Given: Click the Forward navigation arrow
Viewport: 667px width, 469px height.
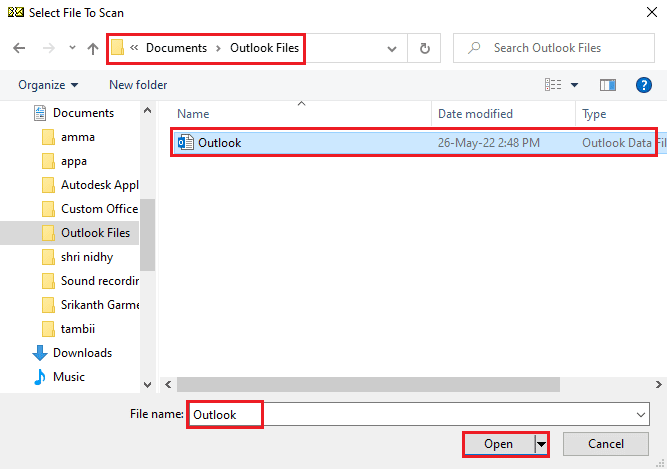Looking at the screenshot, I should [x=49, y=48].
